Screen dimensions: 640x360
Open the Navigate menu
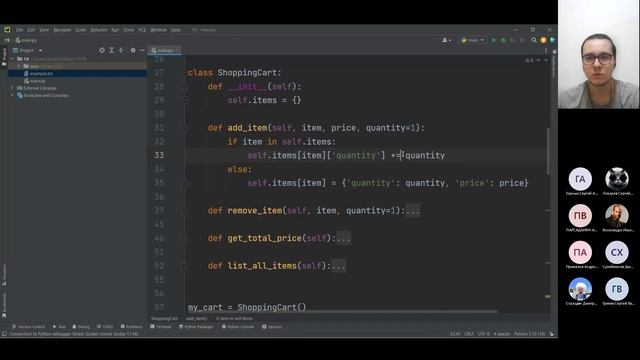(62, 30)
